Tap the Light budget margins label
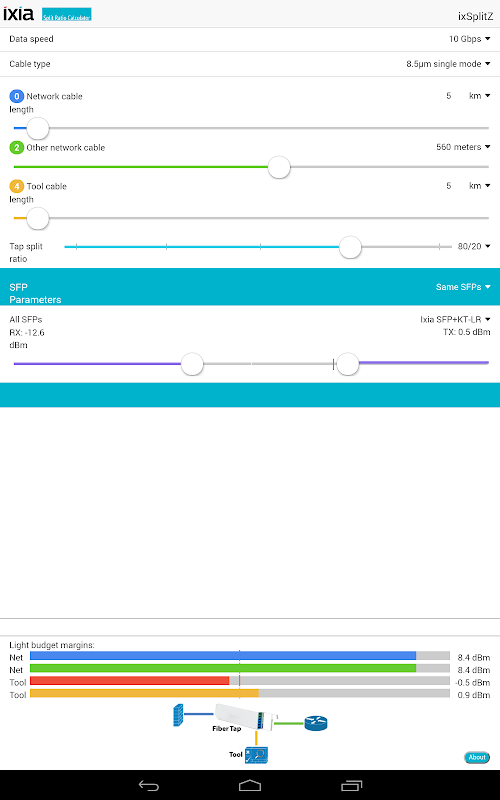 point(52,645)
